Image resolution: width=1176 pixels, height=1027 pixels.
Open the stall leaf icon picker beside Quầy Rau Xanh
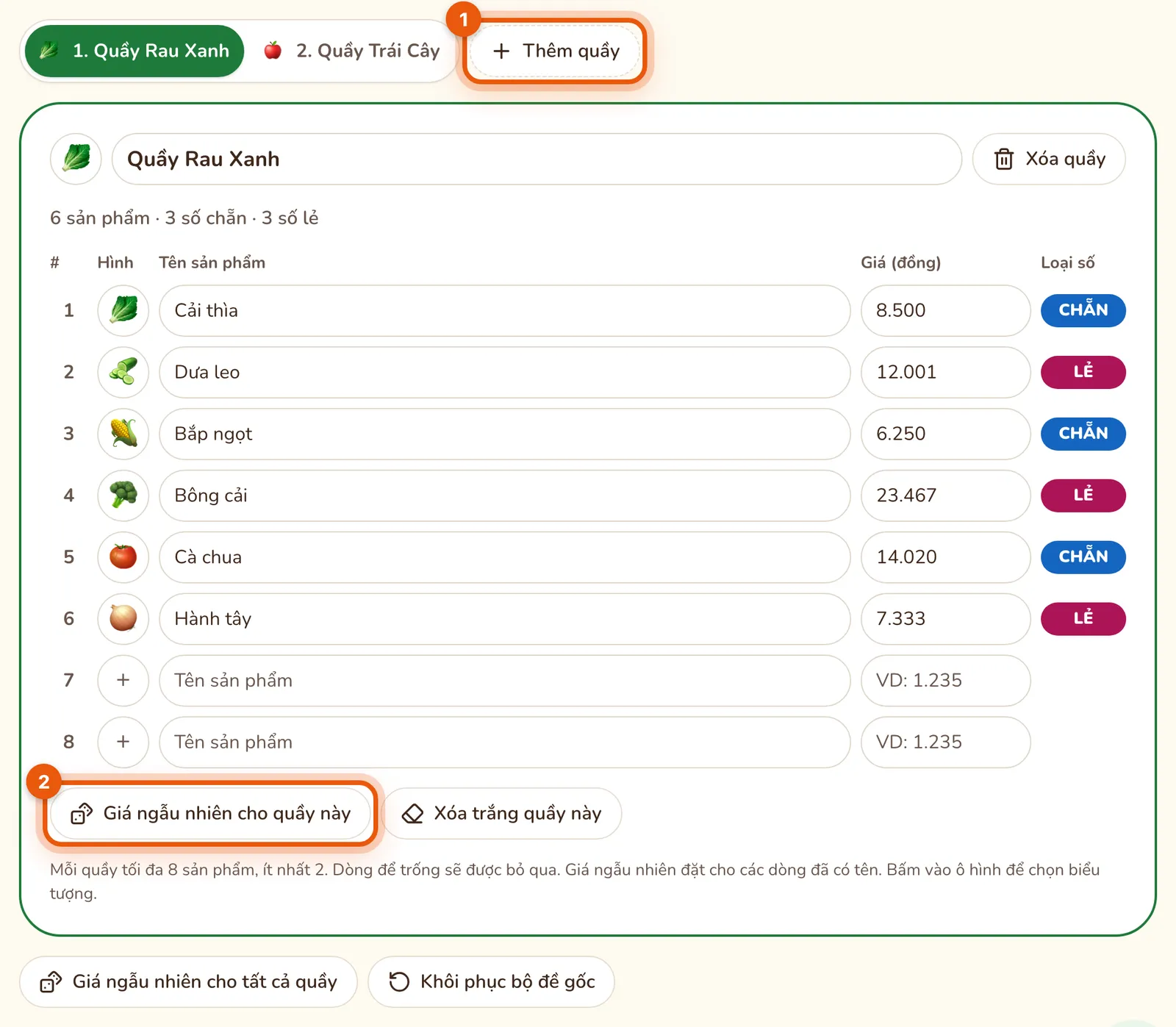coord(76,159)
